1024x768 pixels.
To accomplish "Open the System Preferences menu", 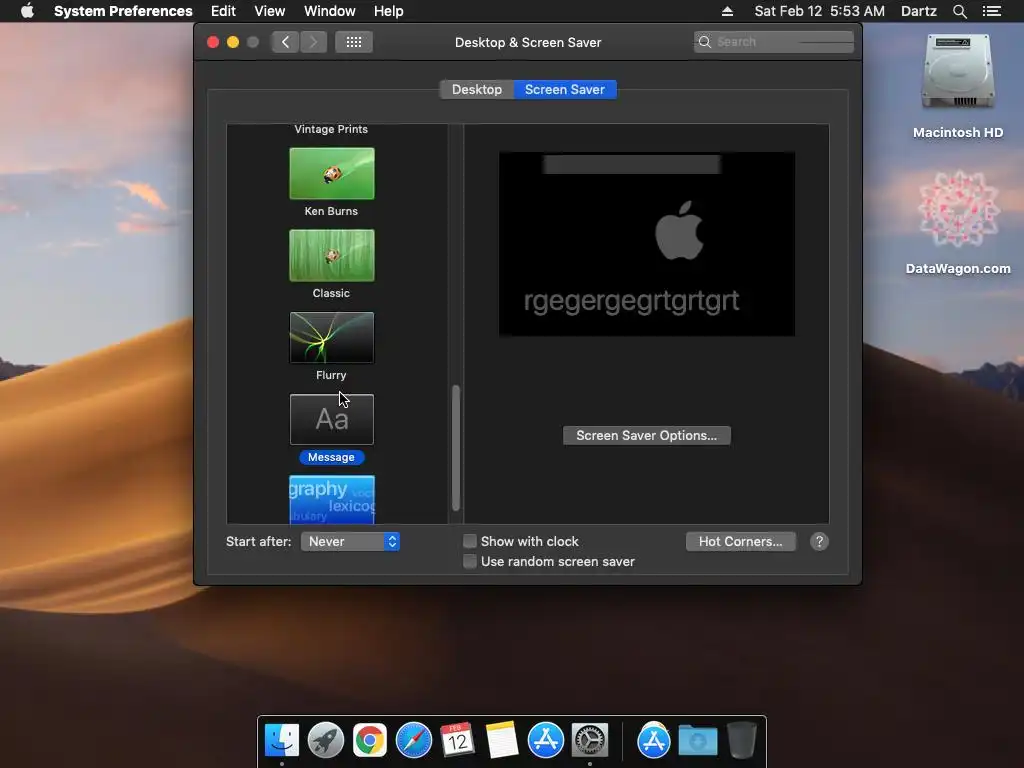I will click(123, 11).
